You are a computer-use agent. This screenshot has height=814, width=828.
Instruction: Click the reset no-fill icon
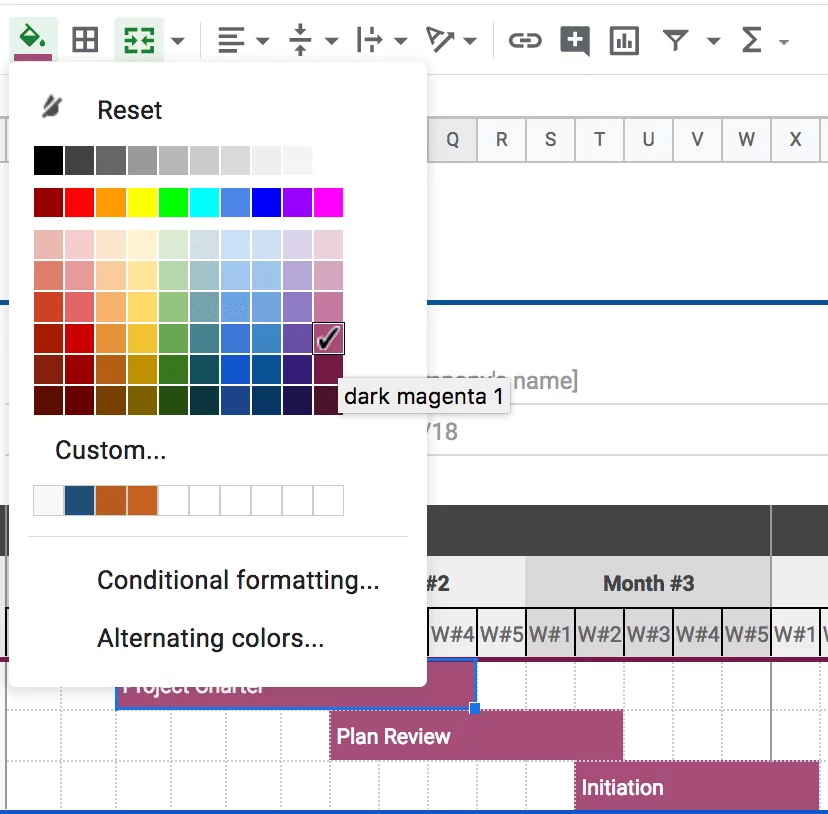pos(52,107)
